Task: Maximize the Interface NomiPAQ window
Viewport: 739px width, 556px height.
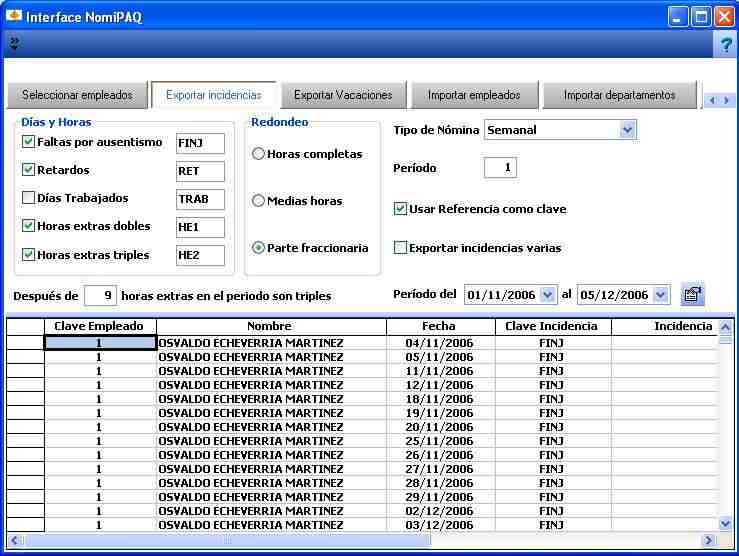Action: coord(701,17)
